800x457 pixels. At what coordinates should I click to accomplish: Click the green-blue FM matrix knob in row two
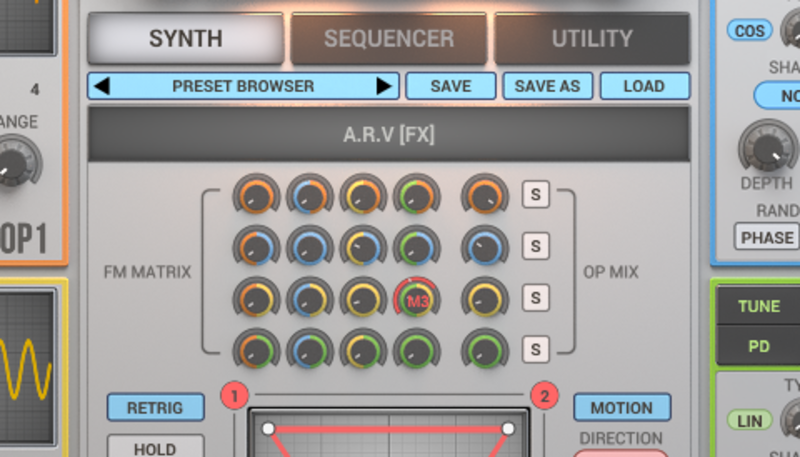(417, 246)
